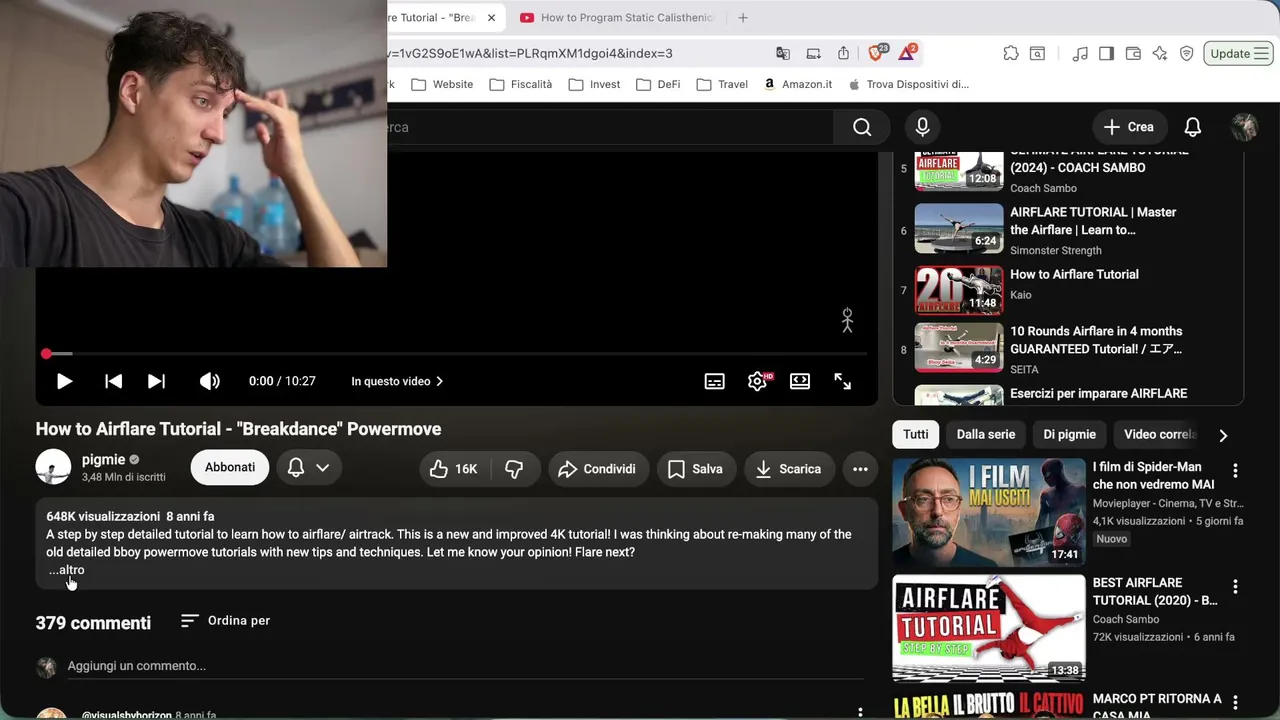Share the video via Condividi

(597, 469)
